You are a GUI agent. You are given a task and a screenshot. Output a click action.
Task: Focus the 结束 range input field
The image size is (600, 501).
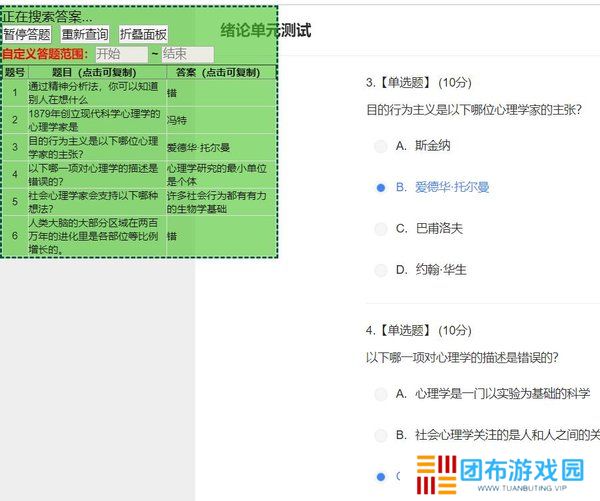[x=188, y=54]
